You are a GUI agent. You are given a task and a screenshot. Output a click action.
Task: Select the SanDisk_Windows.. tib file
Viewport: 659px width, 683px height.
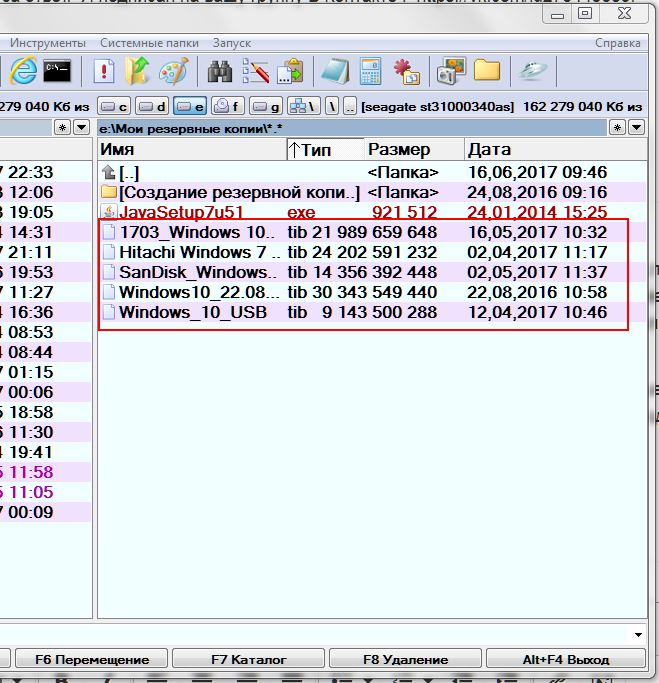pyautogui.click(x=372, y=272)
